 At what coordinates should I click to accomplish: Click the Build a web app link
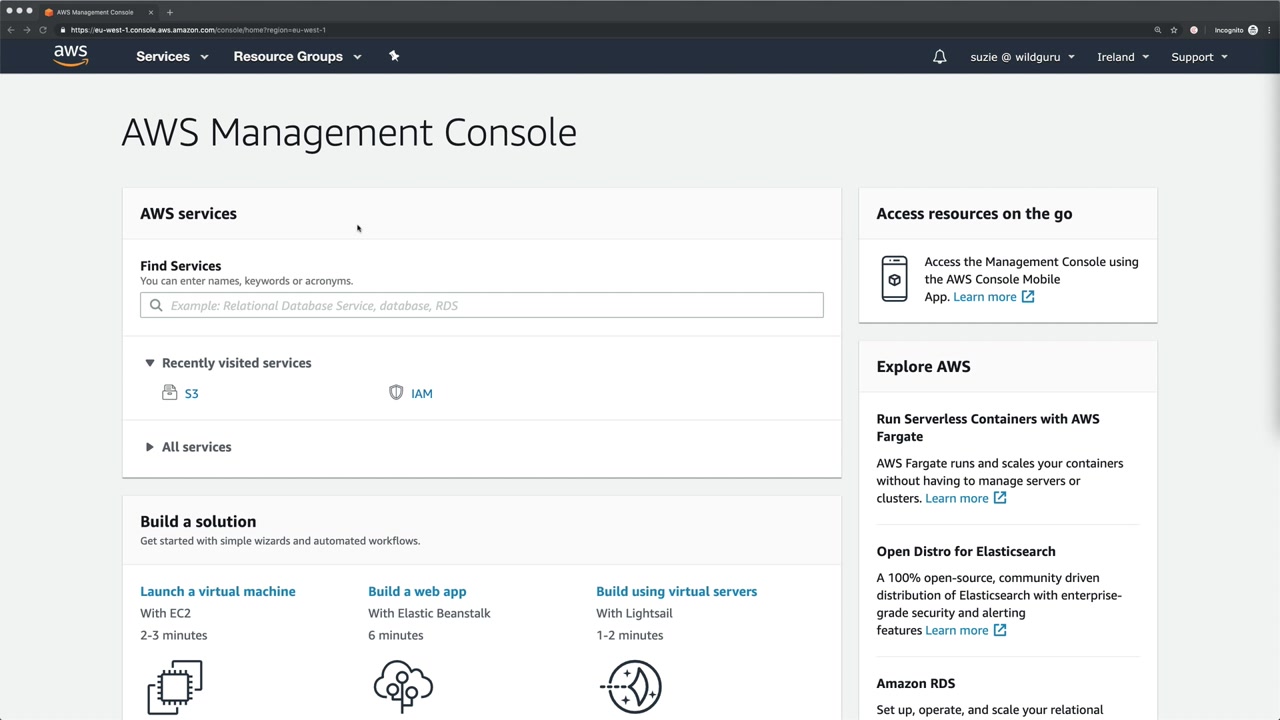pos(417,591)
